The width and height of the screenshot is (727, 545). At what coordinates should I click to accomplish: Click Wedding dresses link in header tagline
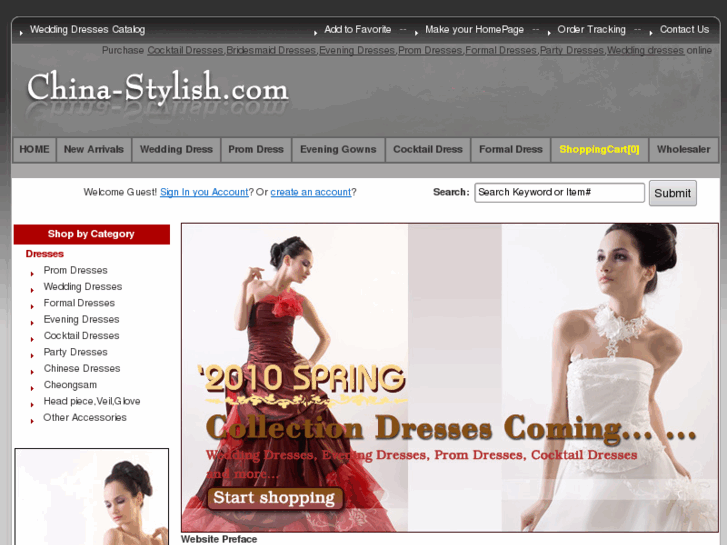point(645,51)
